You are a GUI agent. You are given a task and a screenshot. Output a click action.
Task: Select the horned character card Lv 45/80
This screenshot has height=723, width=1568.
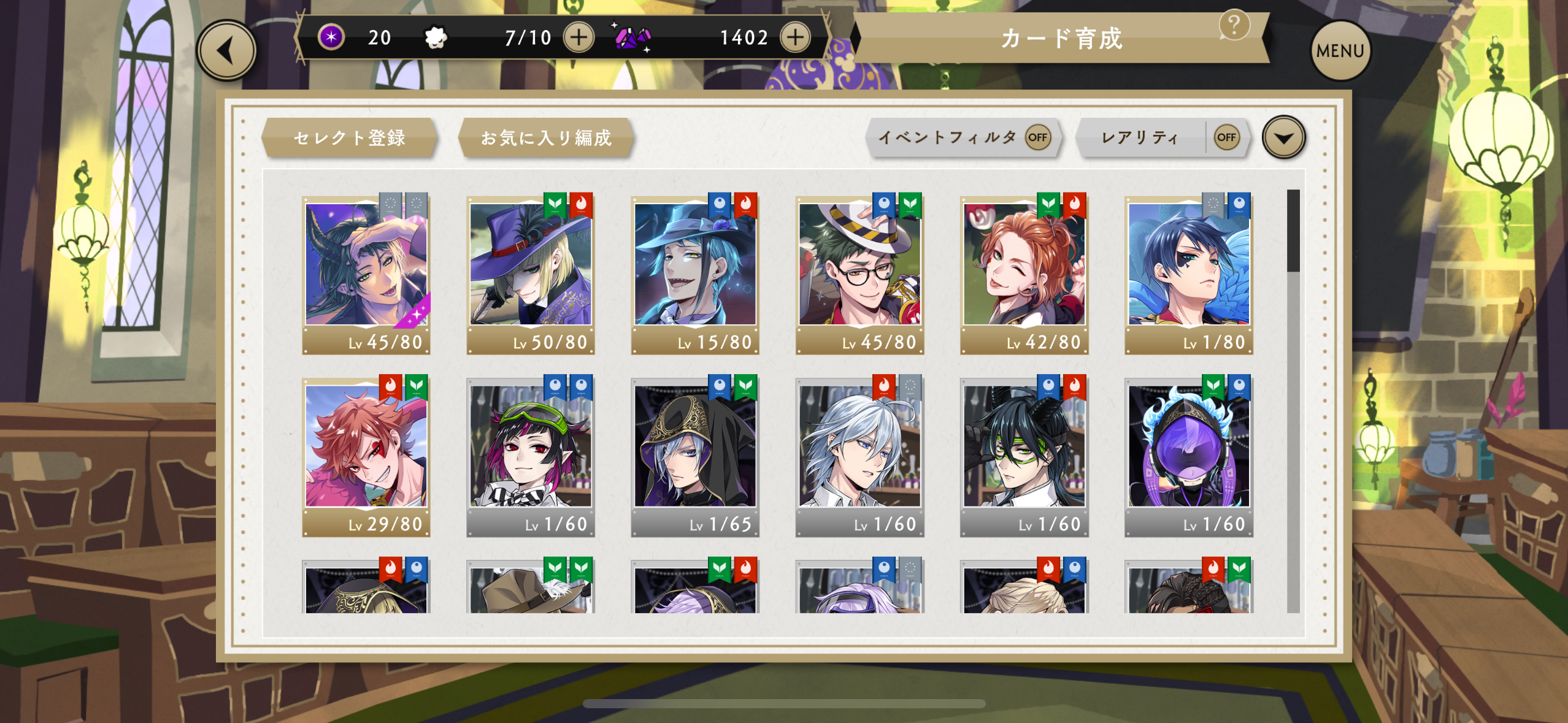point(366,275)
